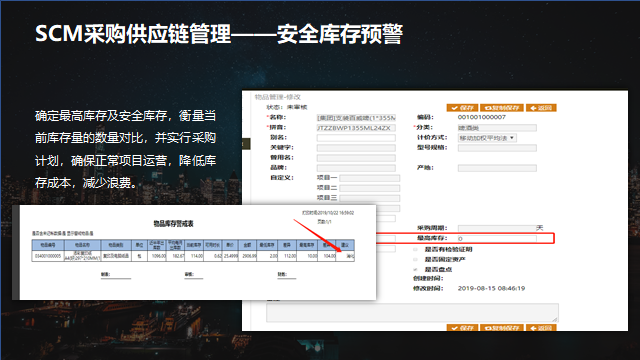Click the top 保存 save button

coord(462,108)
